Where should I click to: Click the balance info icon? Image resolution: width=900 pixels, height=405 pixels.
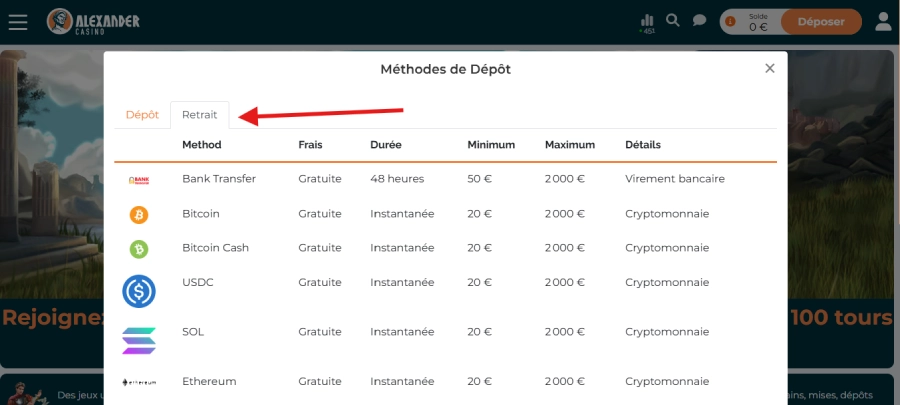pyautogui.click(x=731, y=21)
